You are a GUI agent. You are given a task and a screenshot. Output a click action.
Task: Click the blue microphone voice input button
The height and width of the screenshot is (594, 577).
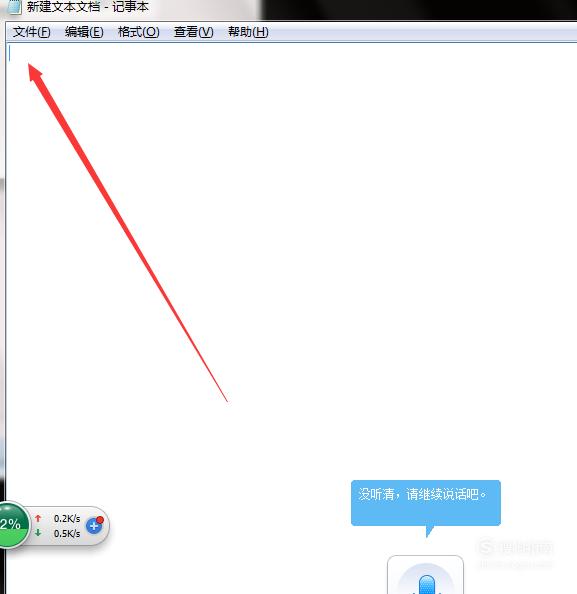point(425,576)
